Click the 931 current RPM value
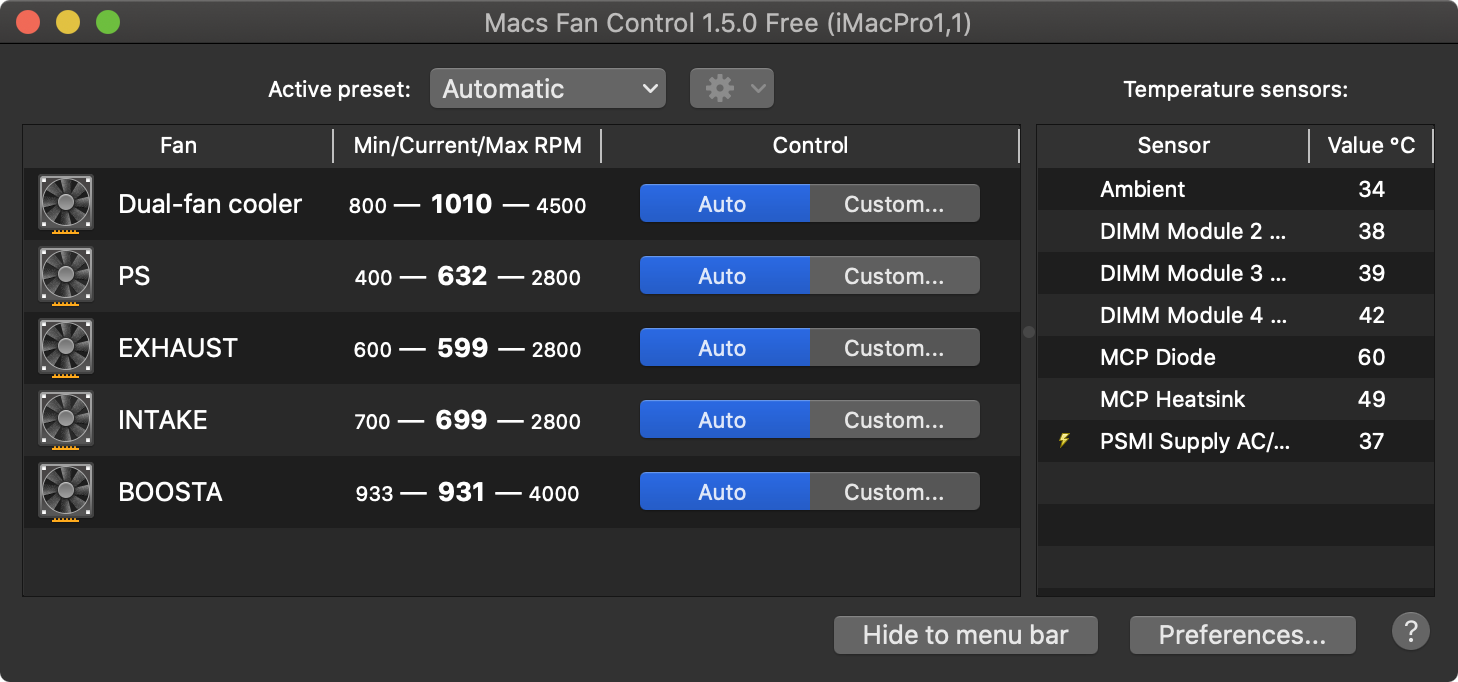This screenshot has width=1458, height=682. (461, 492)
